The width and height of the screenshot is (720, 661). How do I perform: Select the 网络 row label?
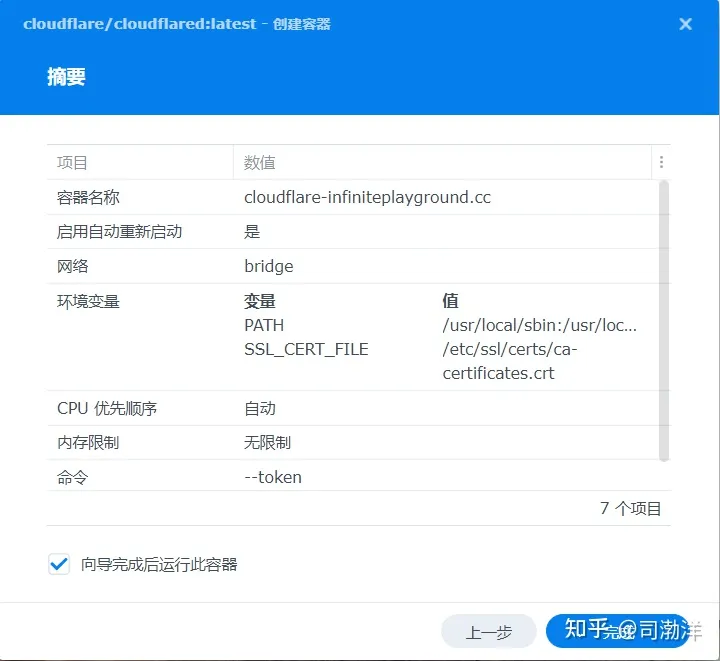73,266
